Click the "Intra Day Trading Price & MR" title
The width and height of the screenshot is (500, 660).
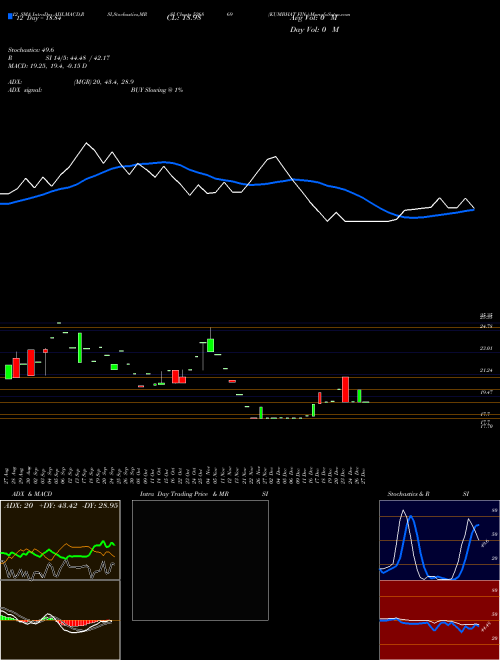click(x=184, y=494)
